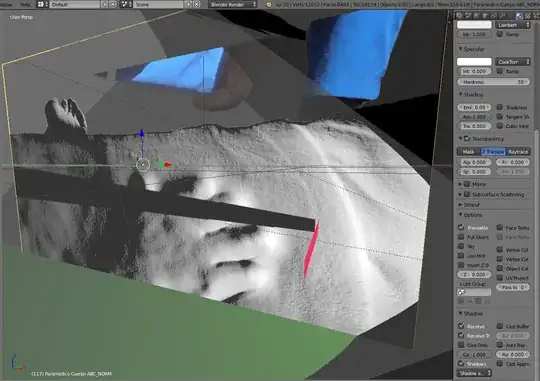Click the Pass Index 0 field
Image resolution: width=540 pixels, height=381 pixels.
point(513,287)
